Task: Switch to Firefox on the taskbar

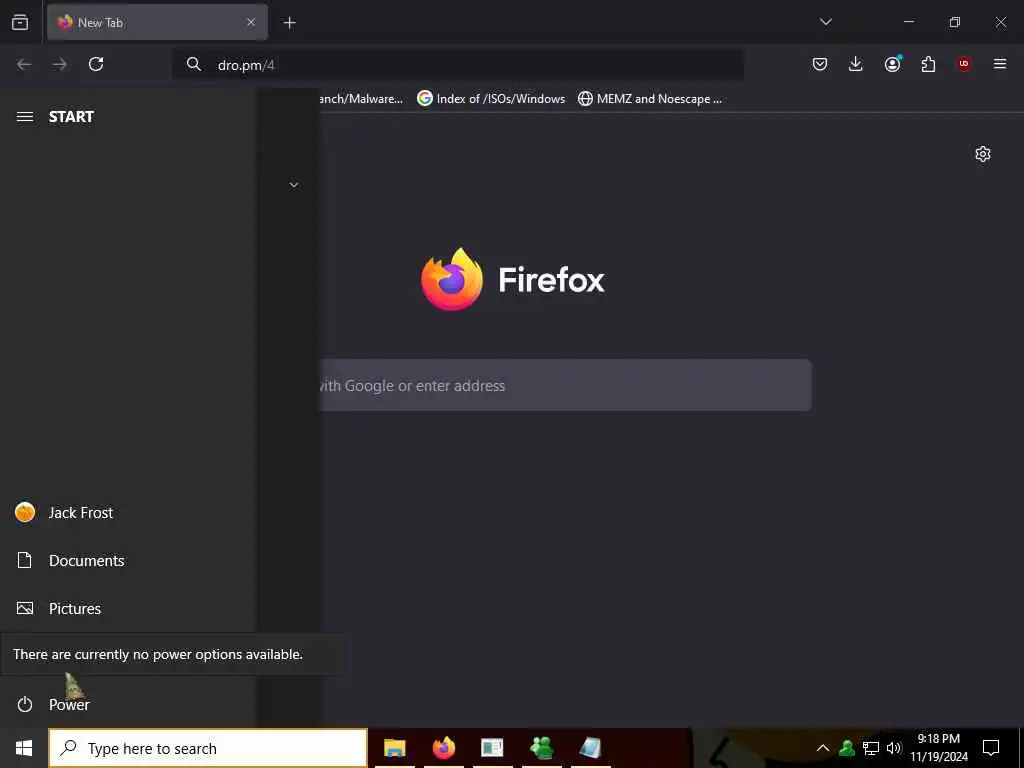Action: coord(444,748)
